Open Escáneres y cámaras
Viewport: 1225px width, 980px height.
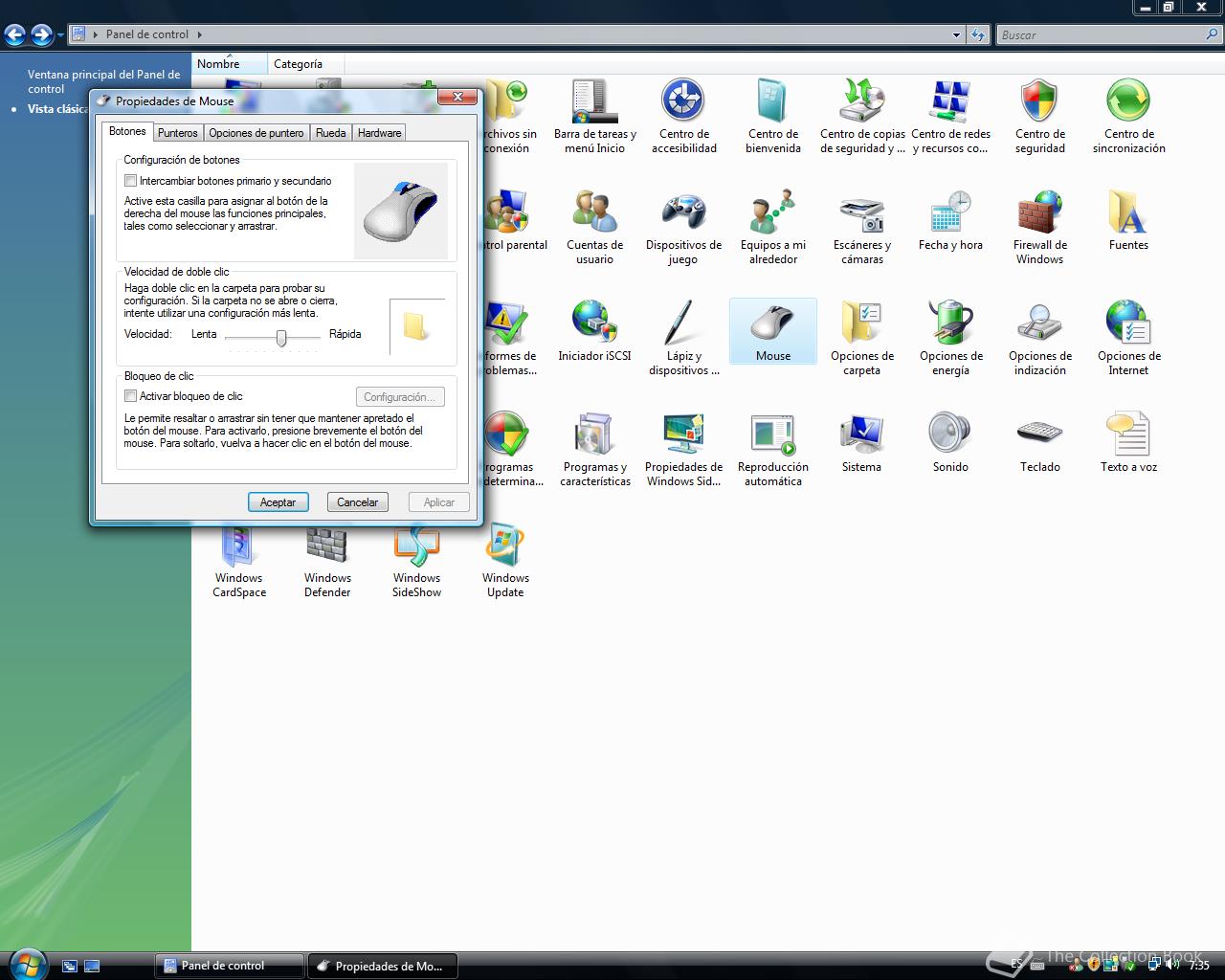pos(861,227)
